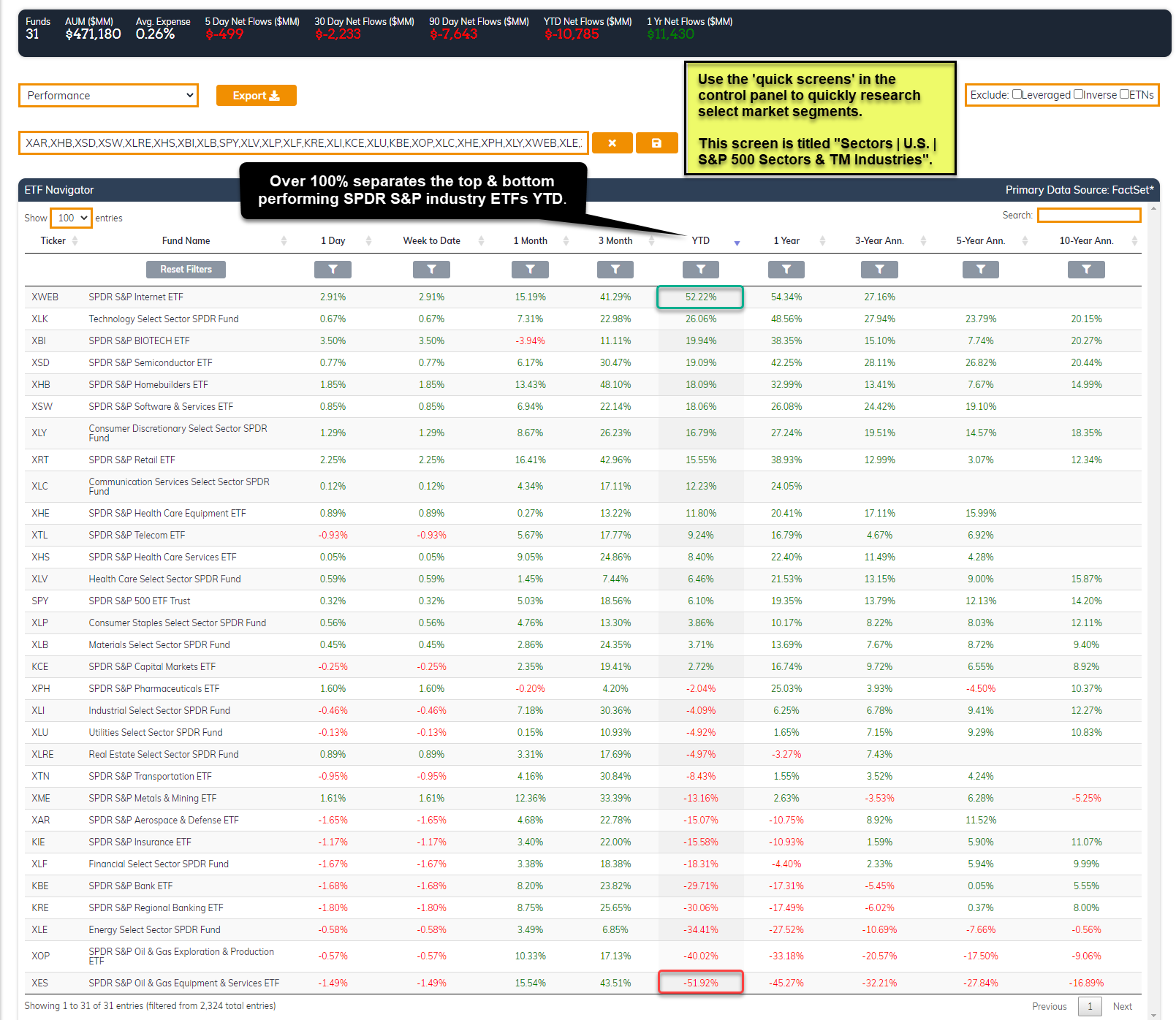The height and width of the screenshot is (1020, 1176).
Task: Open the 3-Year Ann. column filter
Action: click(879, 270)
